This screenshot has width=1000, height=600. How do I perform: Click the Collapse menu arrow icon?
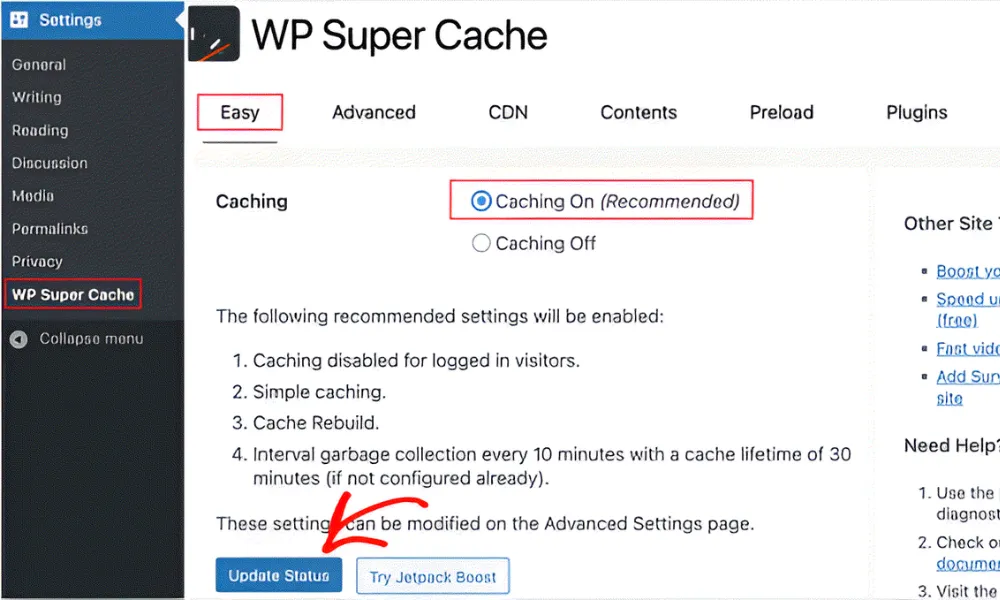pos(18,339)
